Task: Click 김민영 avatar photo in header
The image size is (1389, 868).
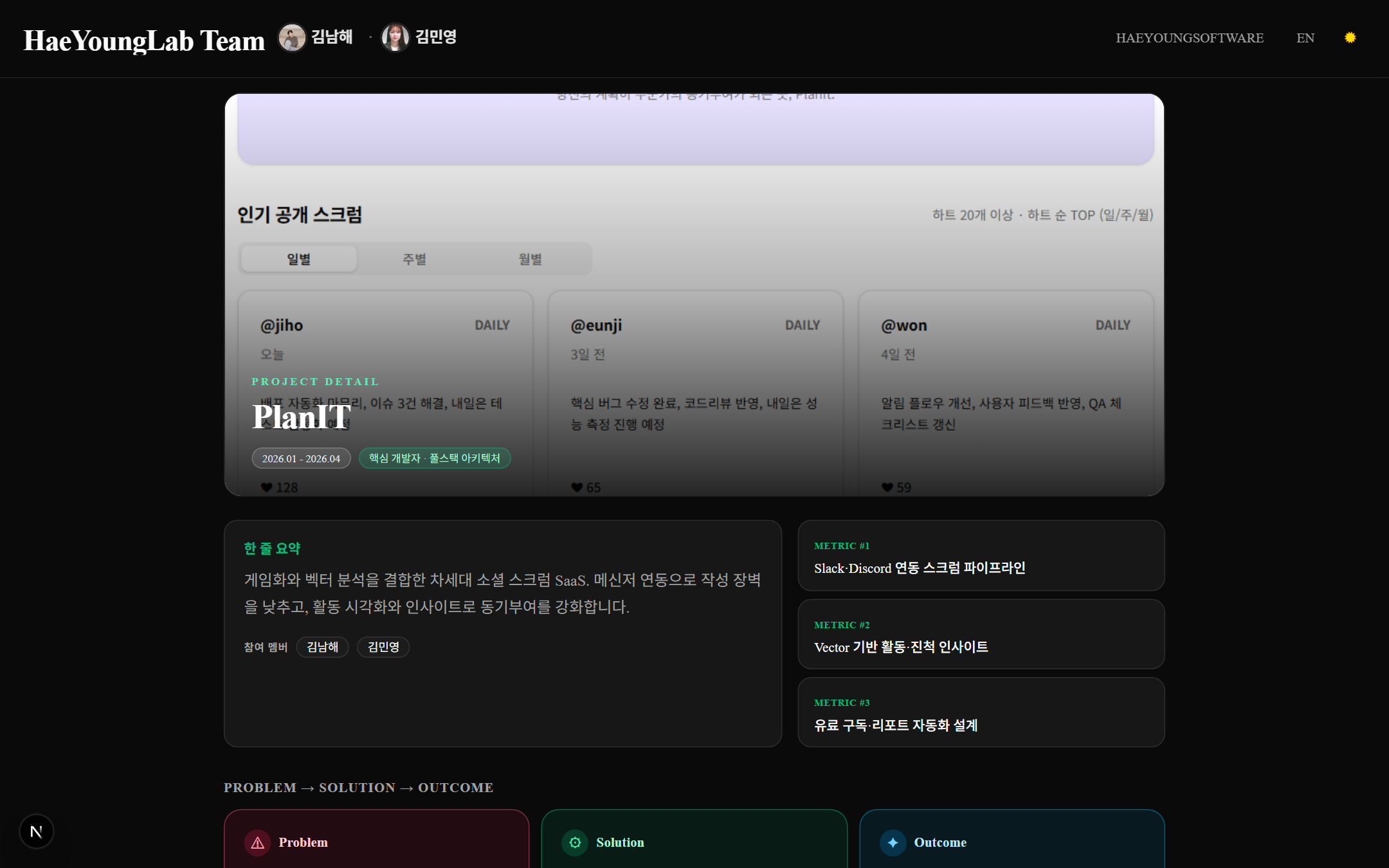Action: 395,38
